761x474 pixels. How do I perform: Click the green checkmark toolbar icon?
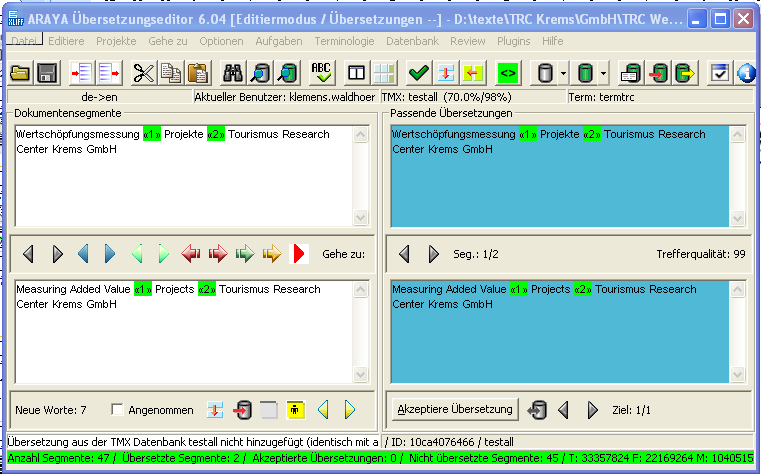tap(419, 72)
